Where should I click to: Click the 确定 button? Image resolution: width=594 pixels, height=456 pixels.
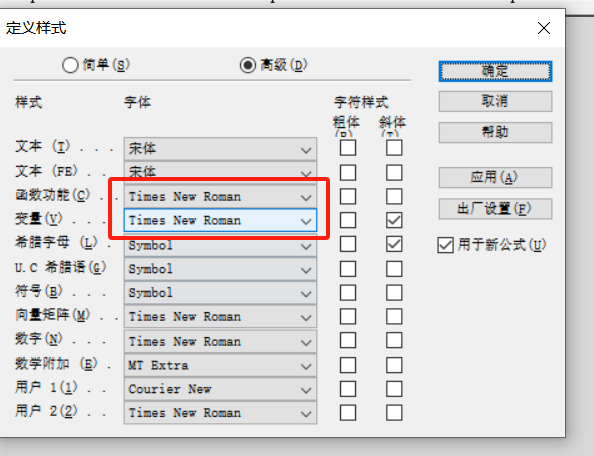click(x=495, y=71)
